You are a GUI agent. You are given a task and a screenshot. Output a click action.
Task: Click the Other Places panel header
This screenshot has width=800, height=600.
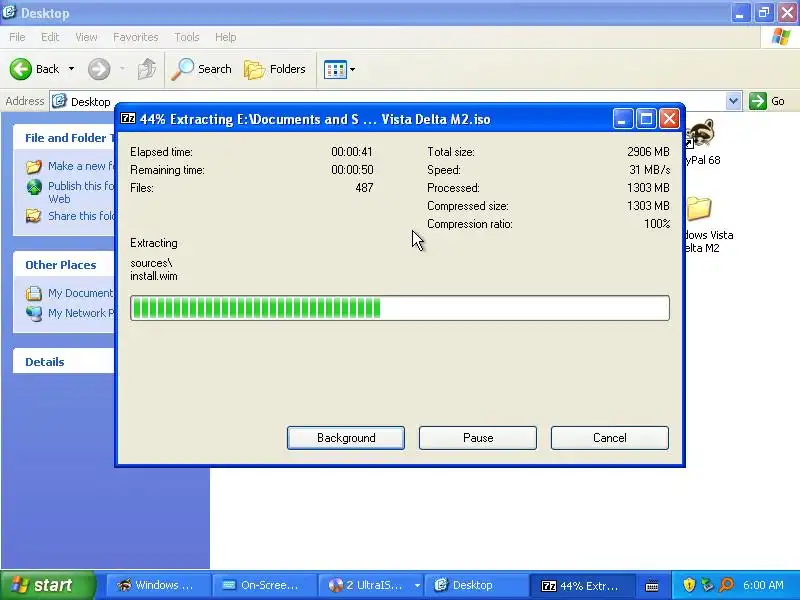pyautogui.click(x=63, y=265)
